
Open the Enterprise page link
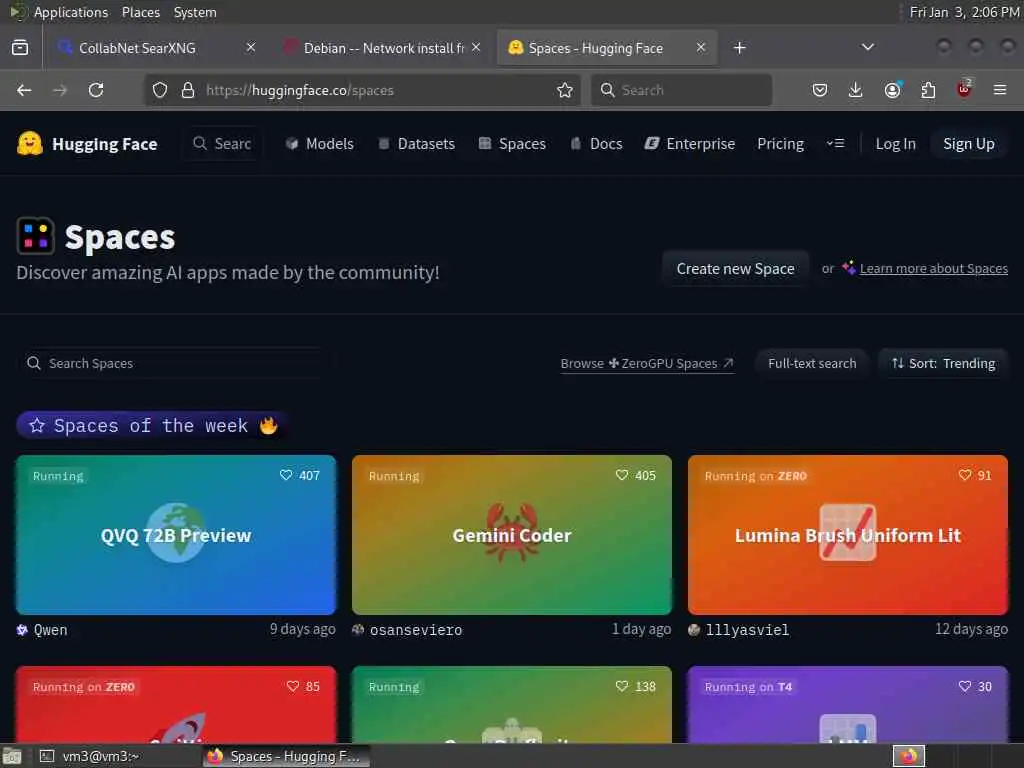click(690, 144)
